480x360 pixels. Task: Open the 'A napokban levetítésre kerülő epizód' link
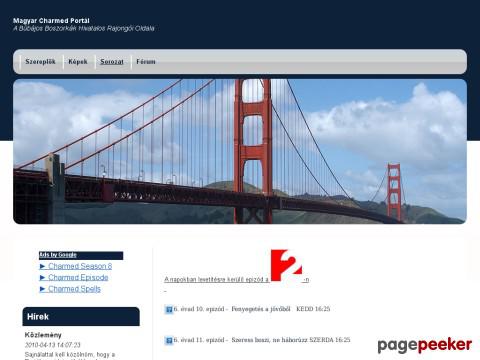click(x=217, y=280)
